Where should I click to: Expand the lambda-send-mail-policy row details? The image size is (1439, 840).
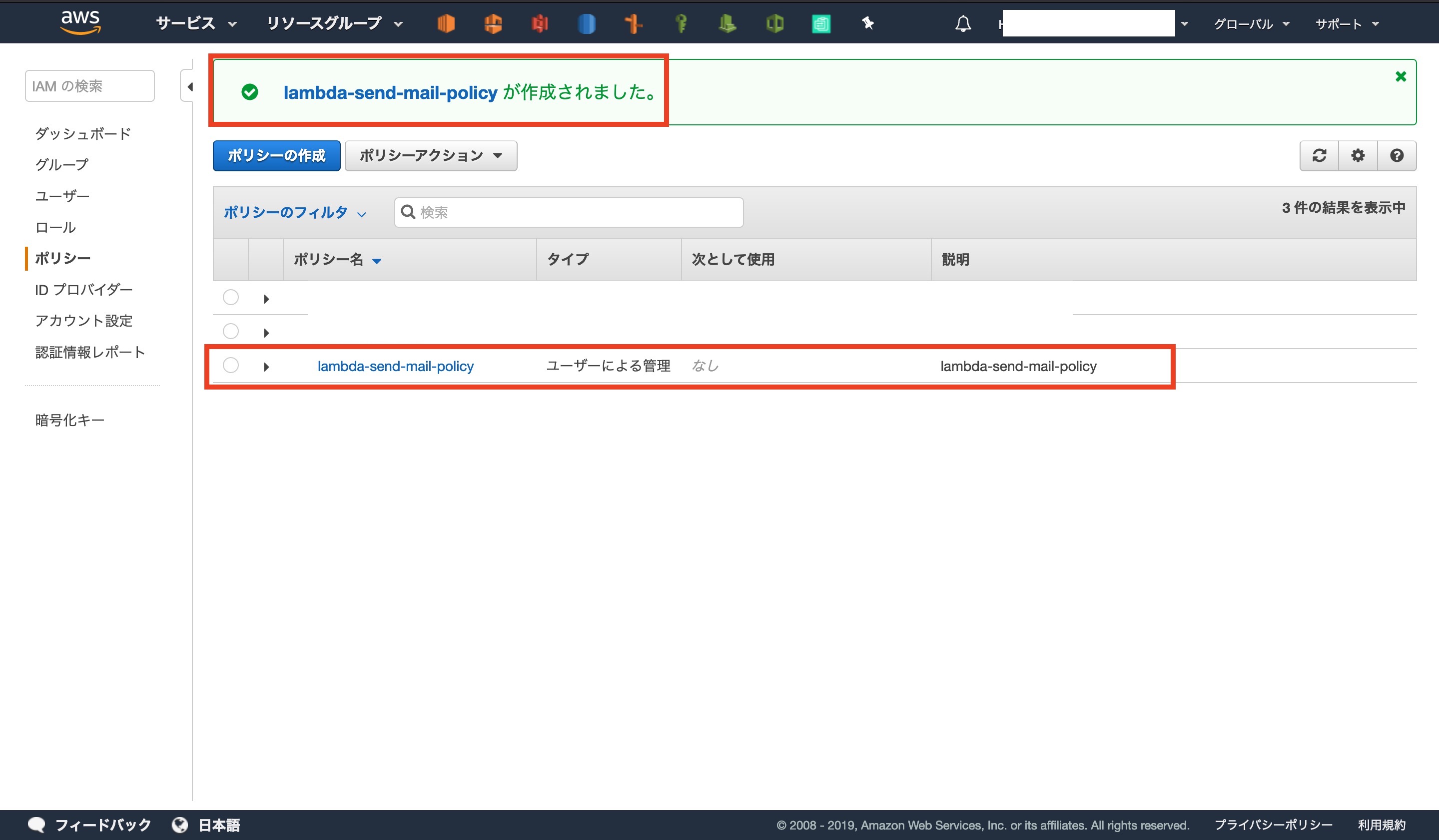coord(266,367)
